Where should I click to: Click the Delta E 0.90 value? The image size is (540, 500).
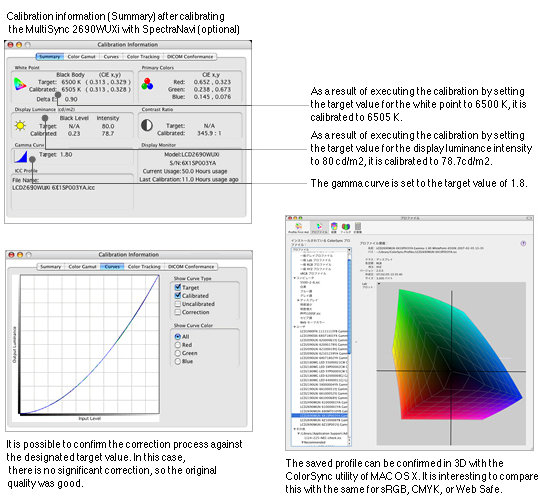click(x=71, y=99)
